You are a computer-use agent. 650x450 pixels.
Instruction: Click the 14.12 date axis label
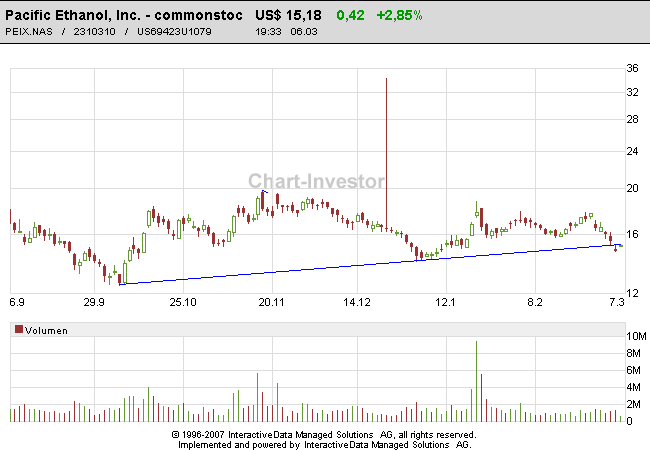(x=357, y=302)
